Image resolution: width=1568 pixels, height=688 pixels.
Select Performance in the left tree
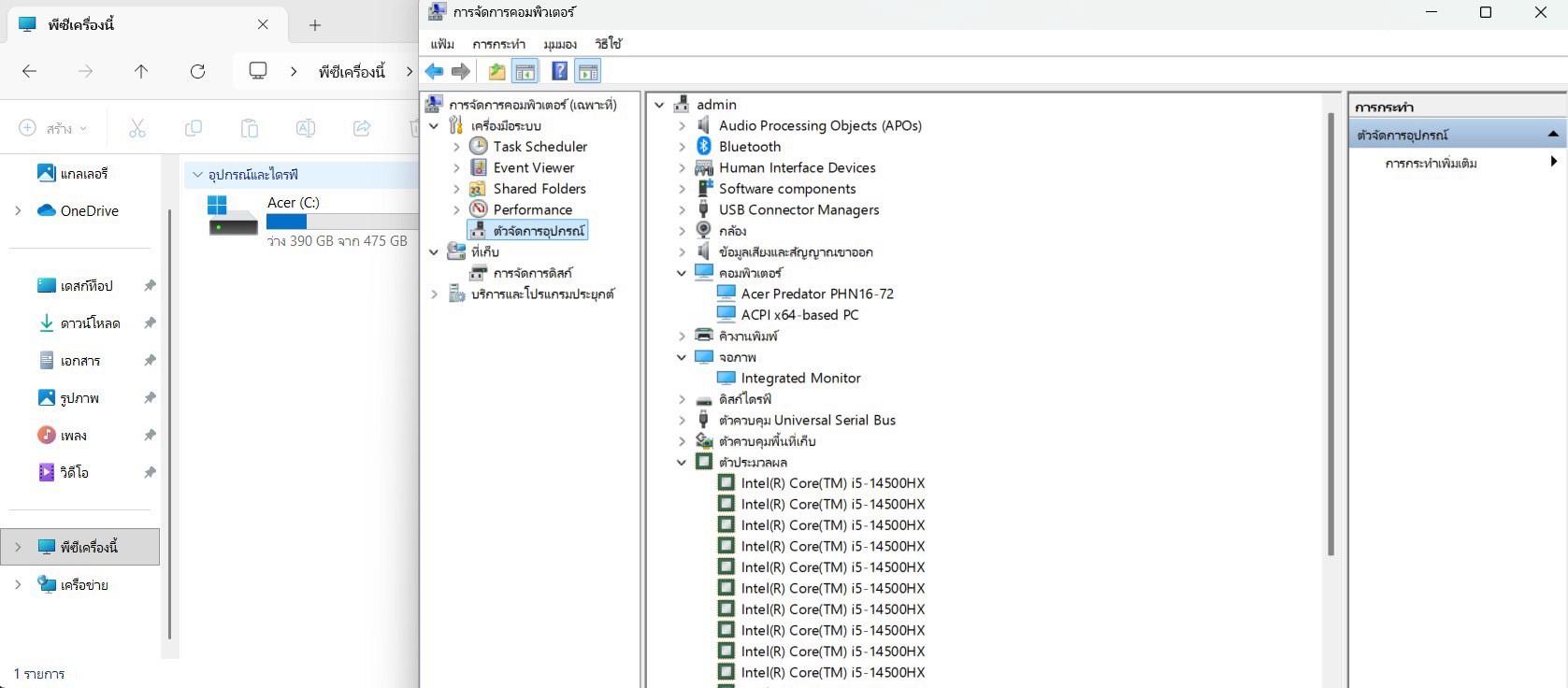pos(532,210)
